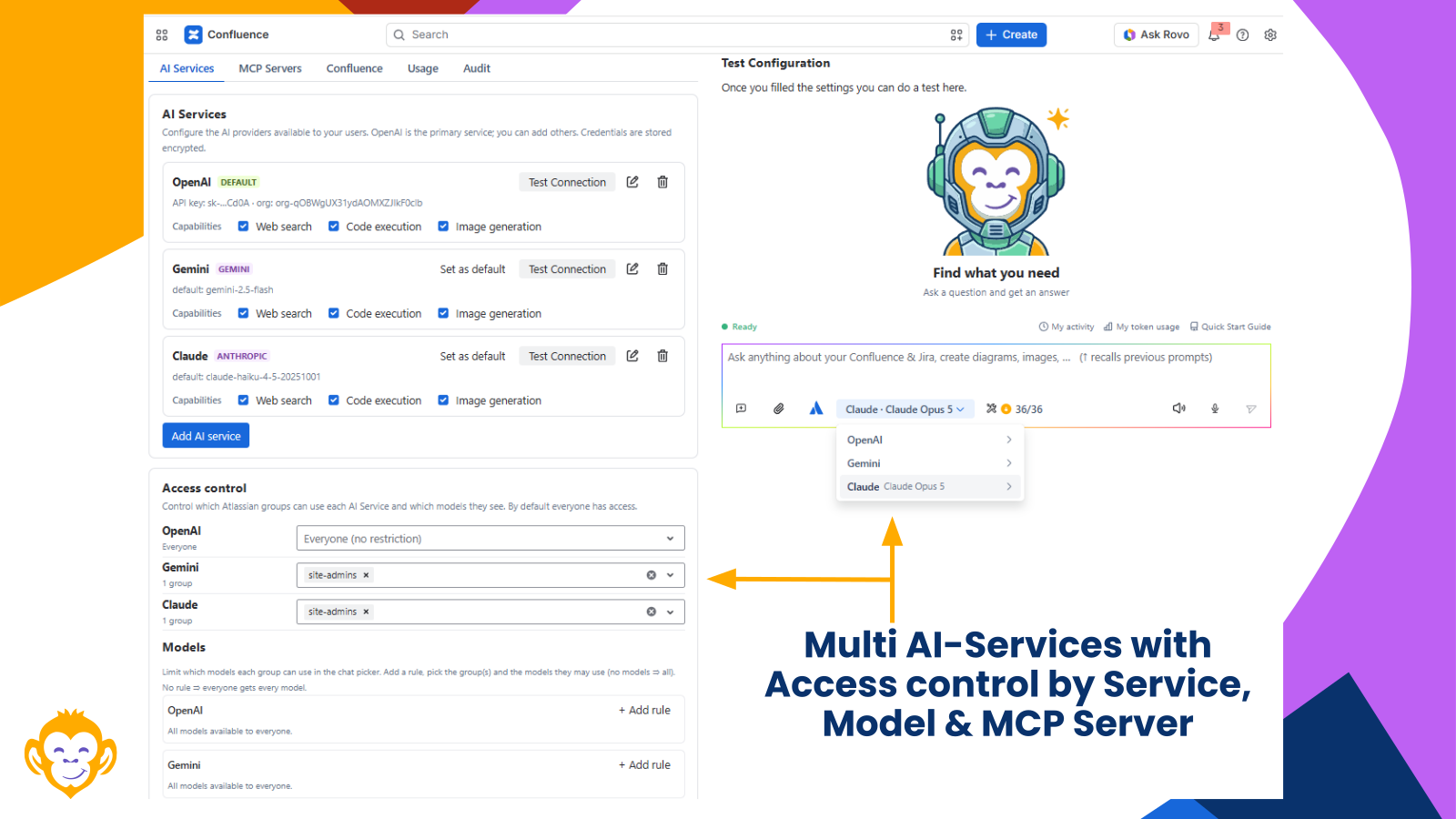
Task: Click the send arrow icon in chat
Action: (x=1251, y=409)
